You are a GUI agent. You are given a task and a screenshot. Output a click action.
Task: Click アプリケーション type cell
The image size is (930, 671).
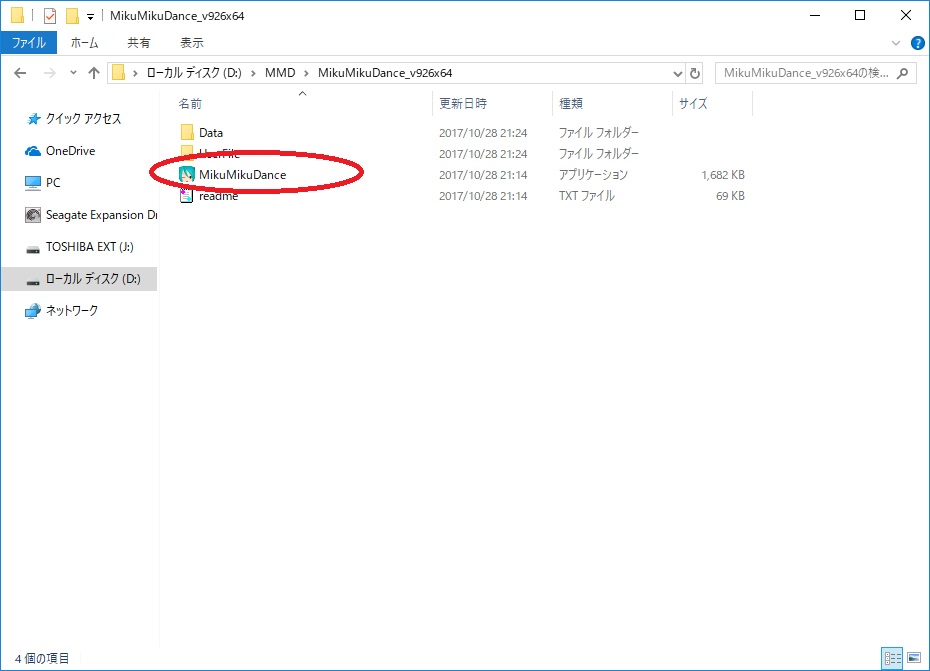(x=593, y=175)
